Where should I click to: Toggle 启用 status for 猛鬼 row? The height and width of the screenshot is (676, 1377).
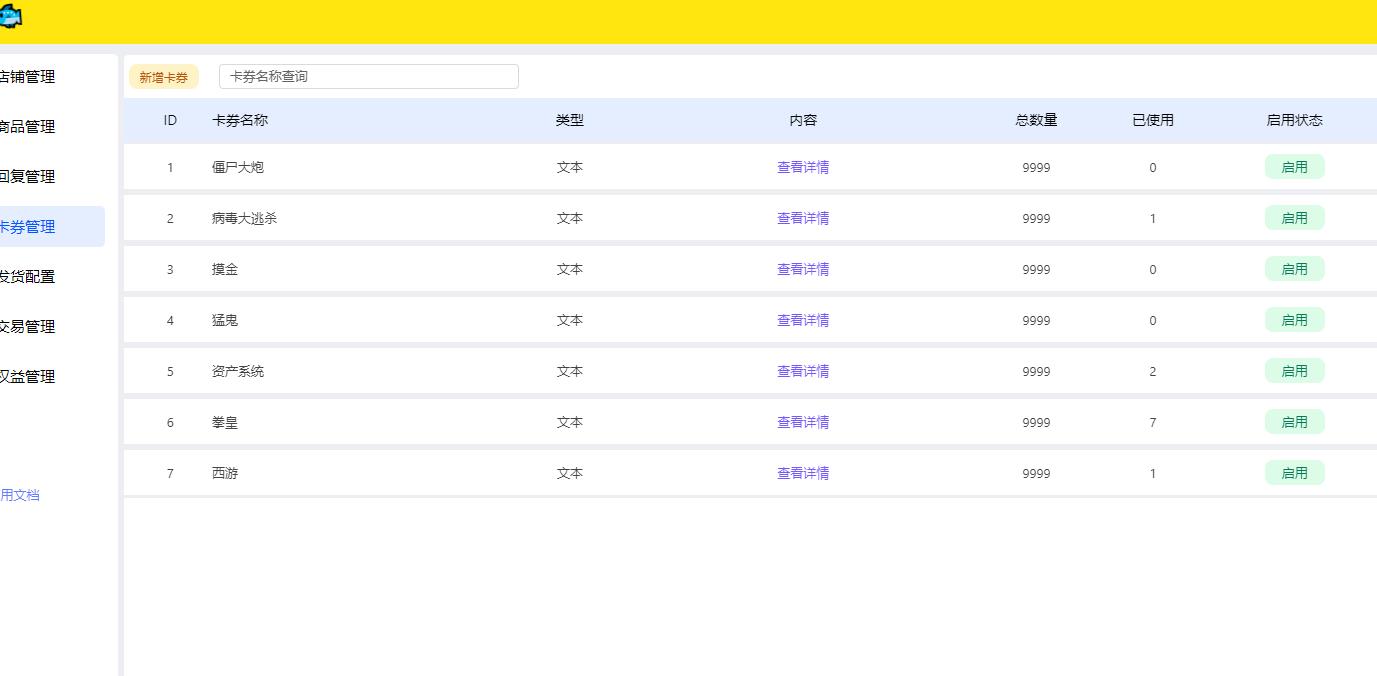point(1294,320)
